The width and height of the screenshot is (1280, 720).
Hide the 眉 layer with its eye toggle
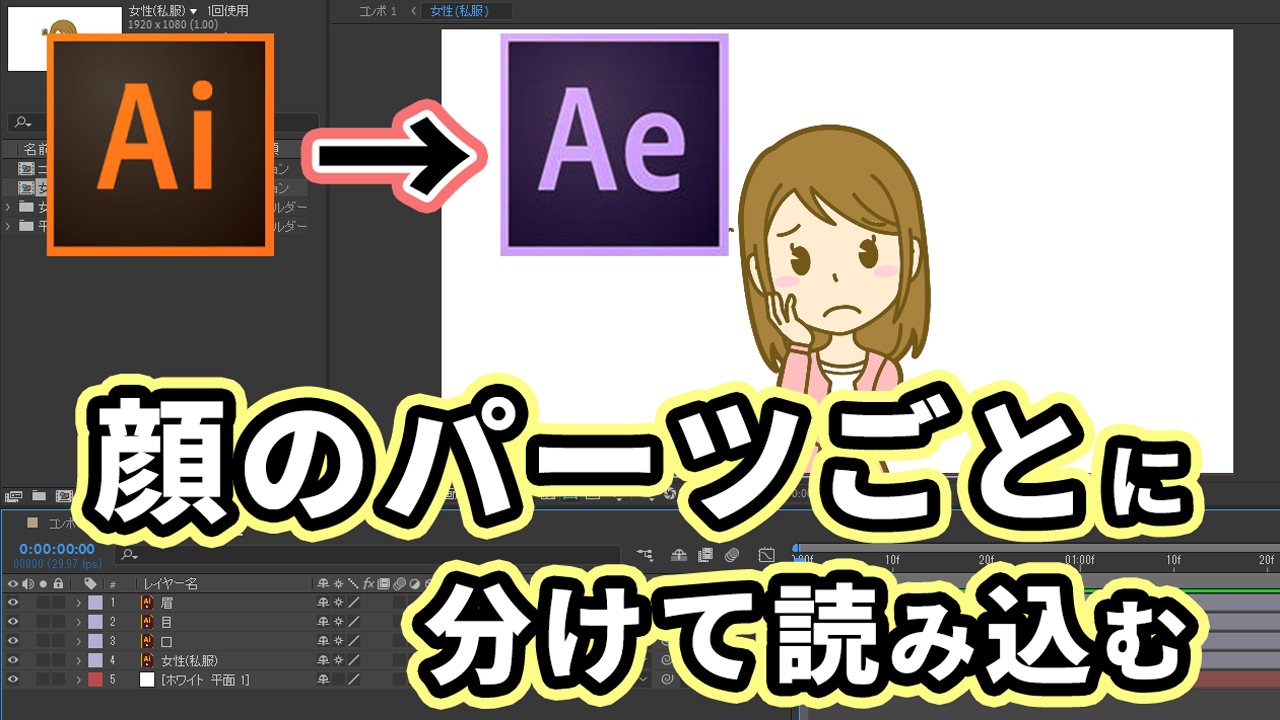coord(13,603)
